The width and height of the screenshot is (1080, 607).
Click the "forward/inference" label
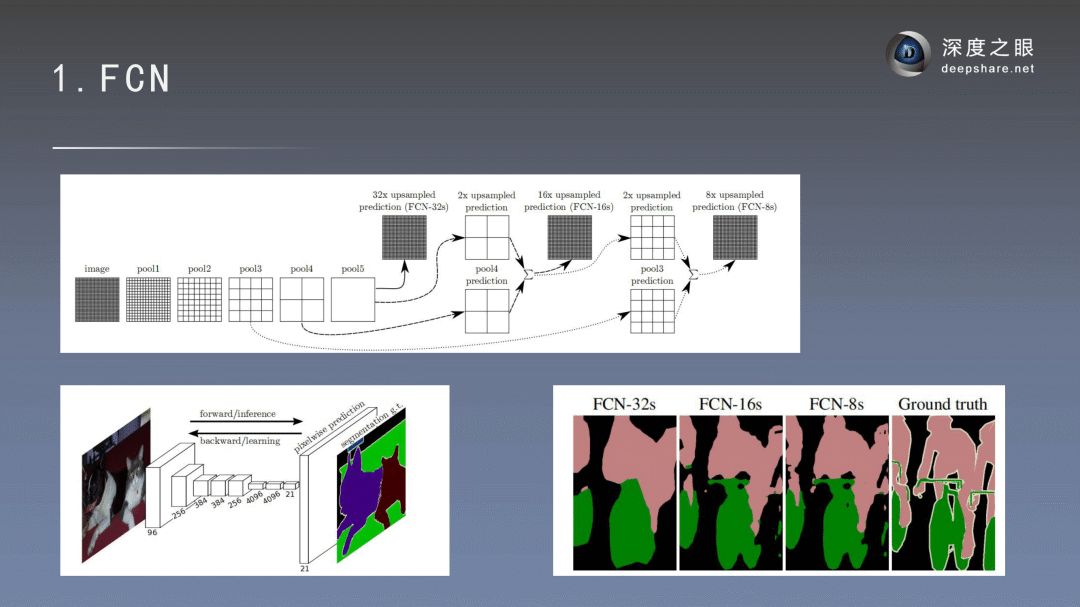[x=238, y=413]
